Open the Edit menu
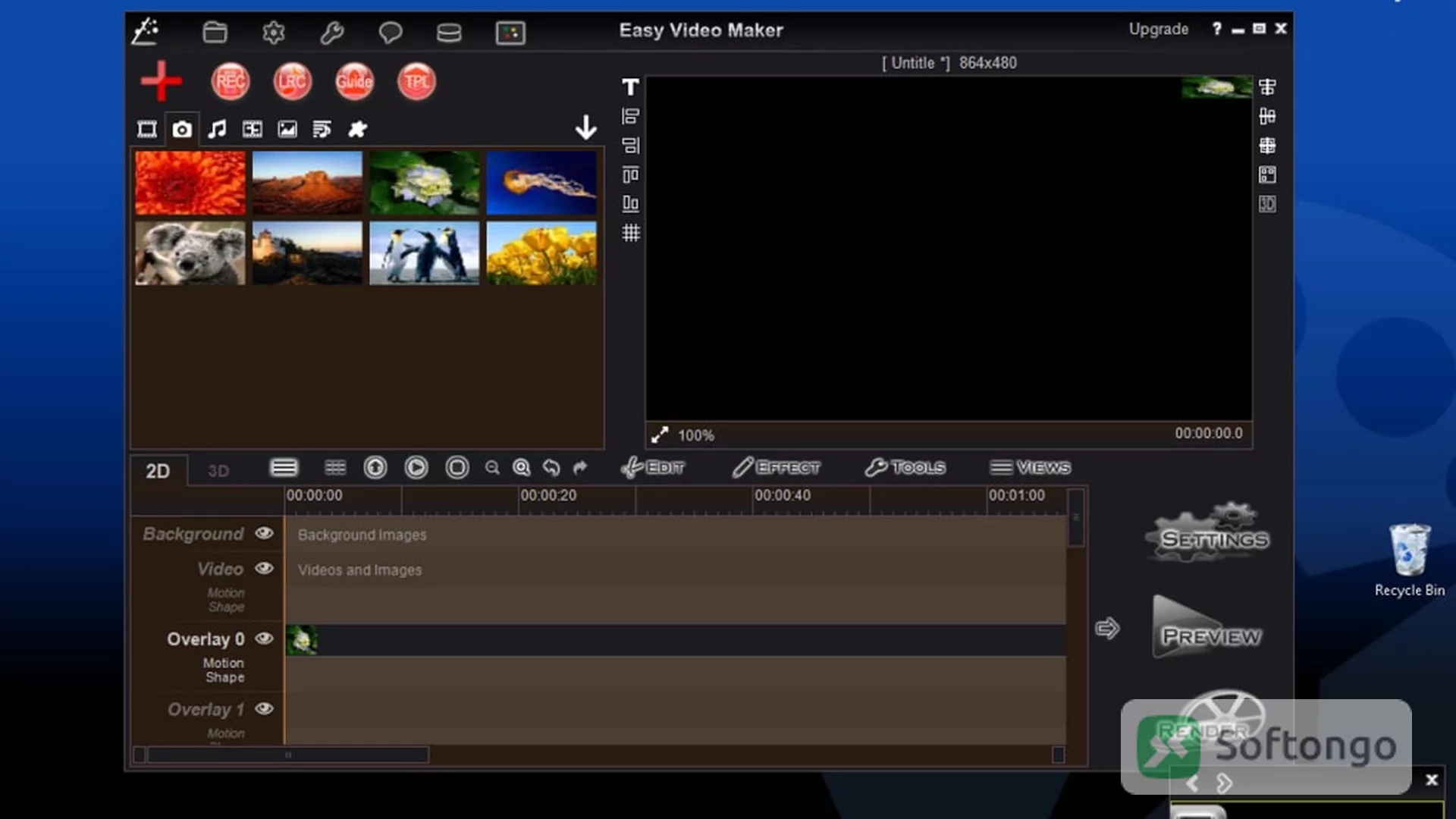This screenshot has height=819, width=1456. tap(653, 467)
